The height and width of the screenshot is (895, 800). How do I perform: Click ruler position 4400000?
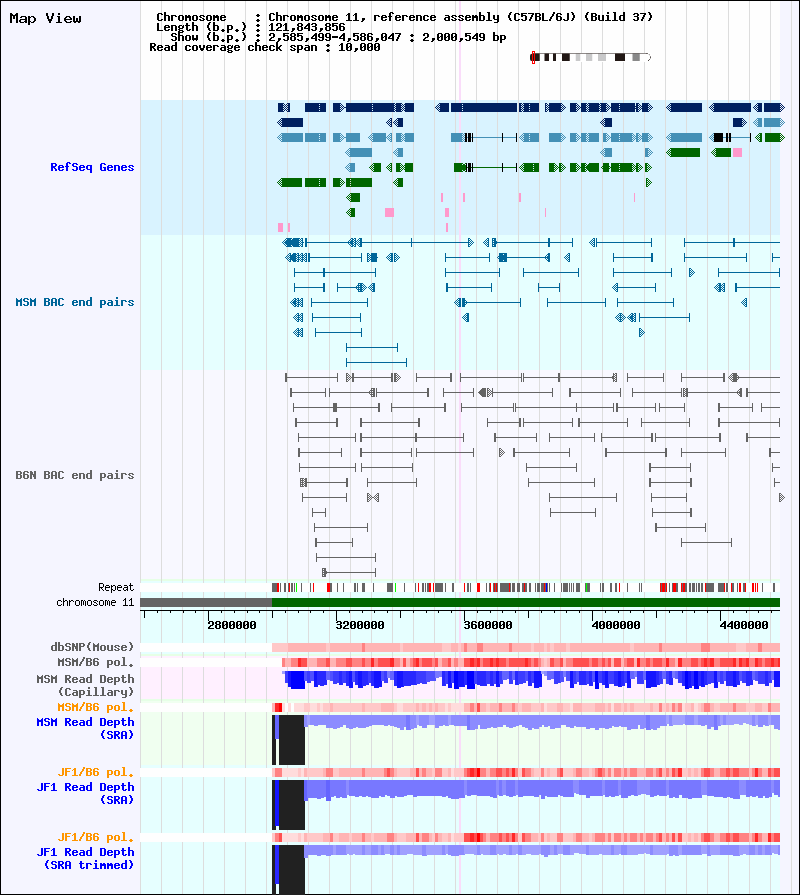pyautogui.click(x=744, y=625)
